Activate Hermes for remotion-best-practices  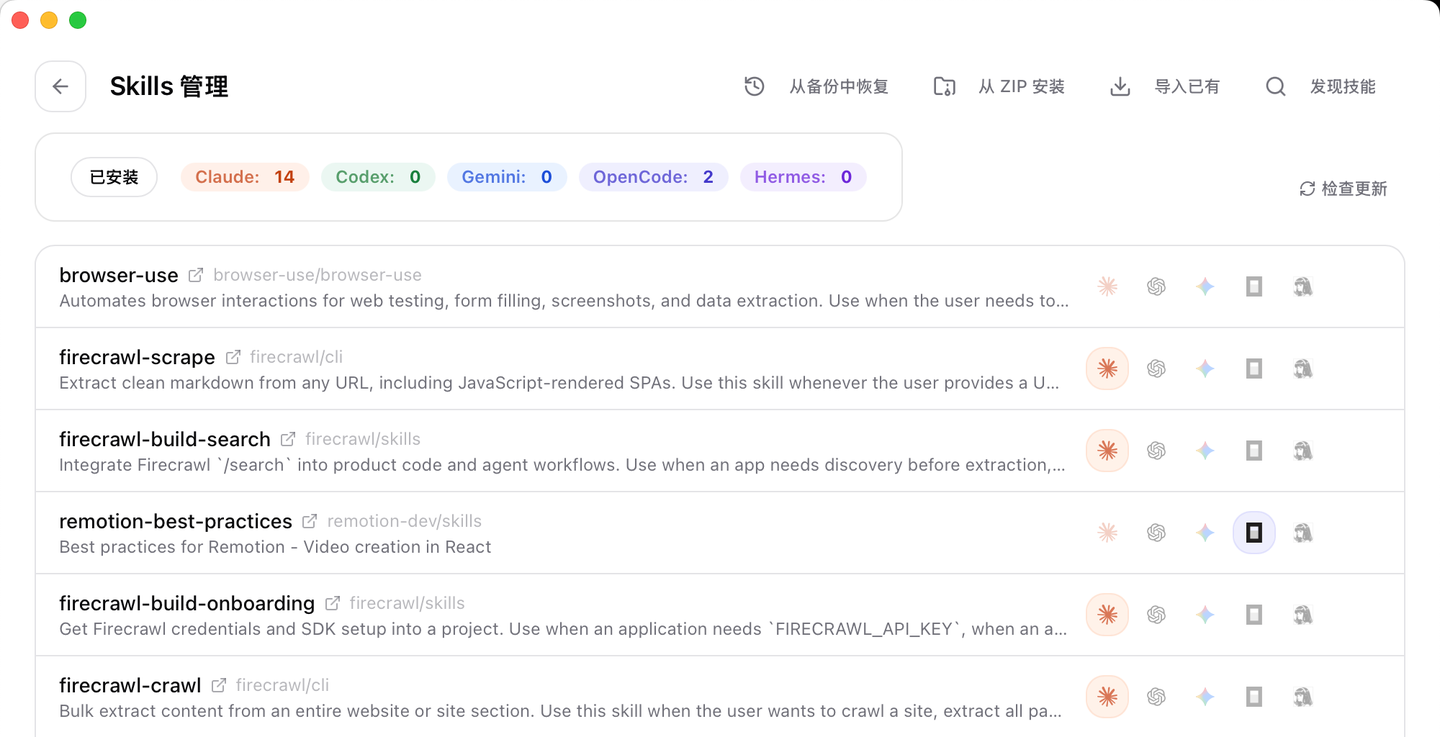pos(1303,533)
